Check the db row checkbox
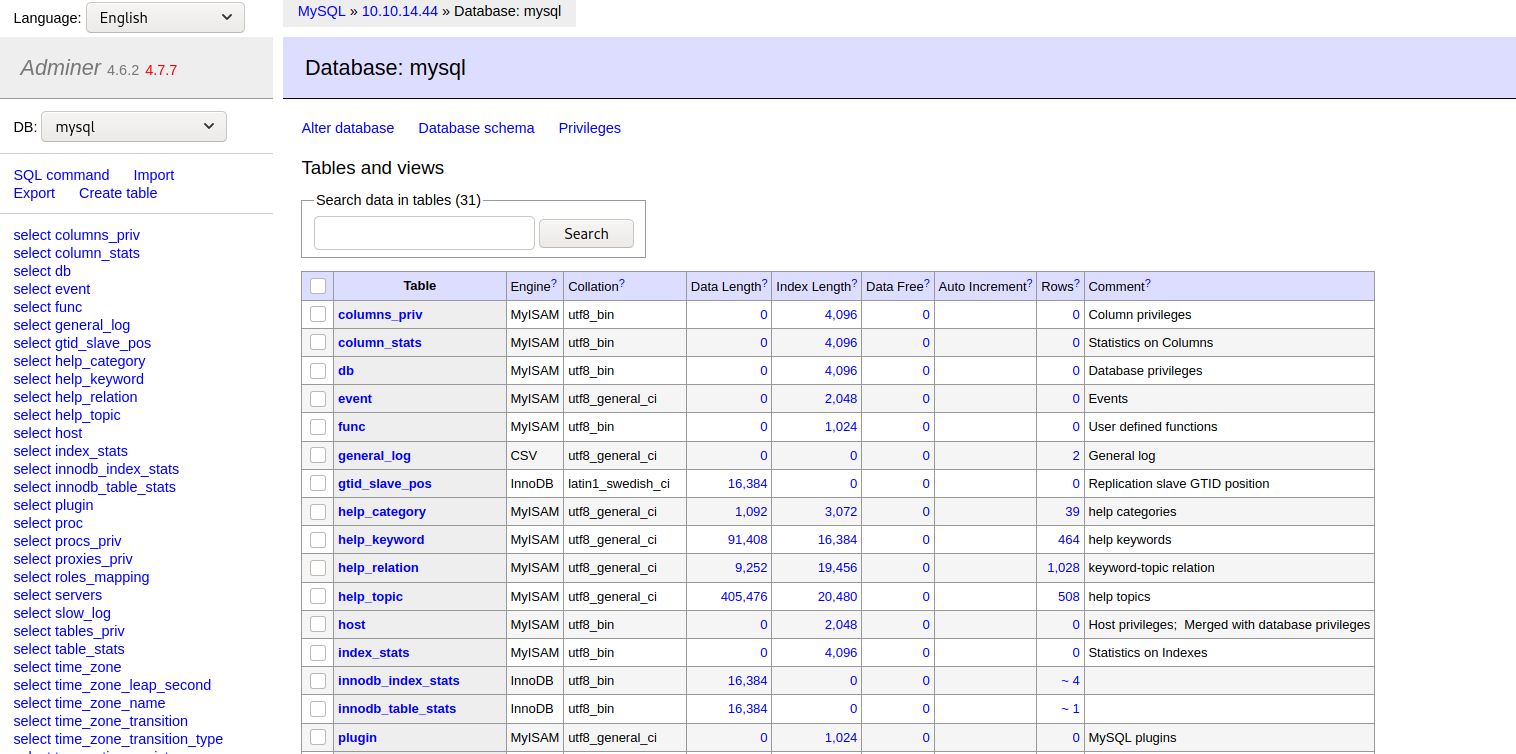Image resolution: width=1516 pixels, height=754 pixels. pos(318,370)
